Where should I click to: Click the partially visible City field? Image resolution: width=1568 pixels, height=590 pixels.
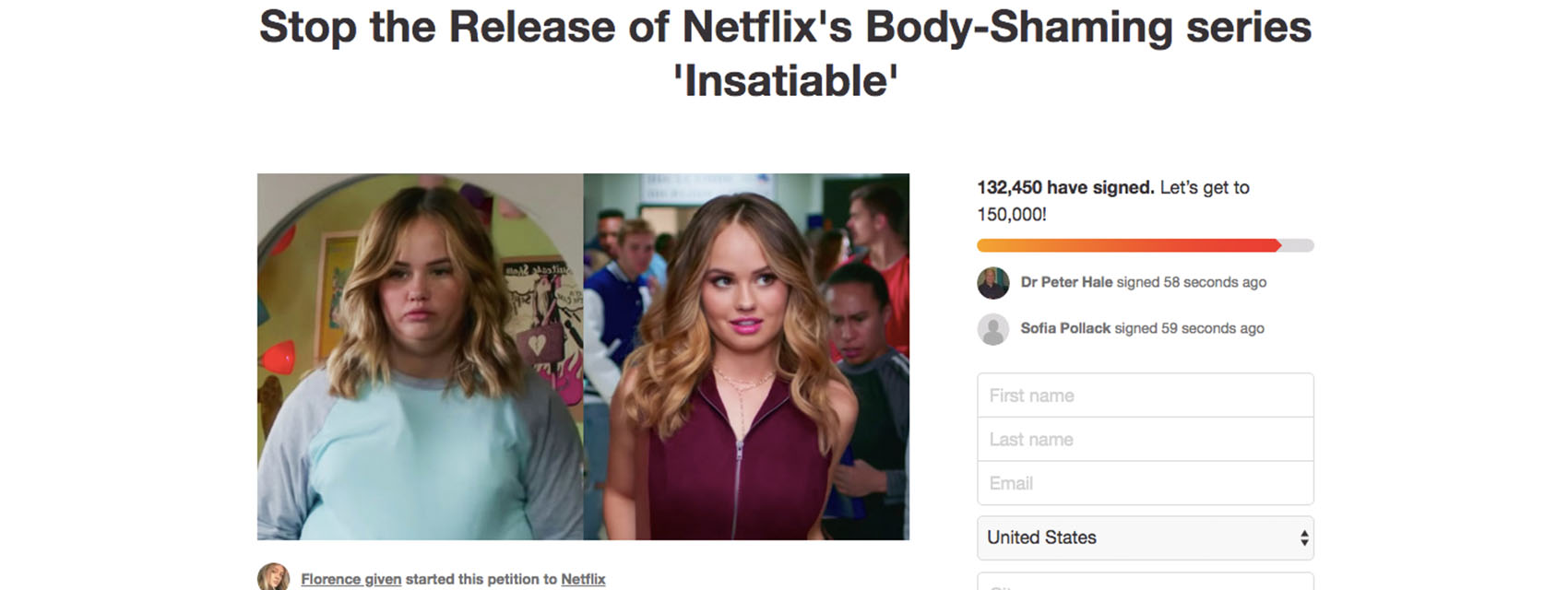pyautogui.click(x=1146, y=582)
